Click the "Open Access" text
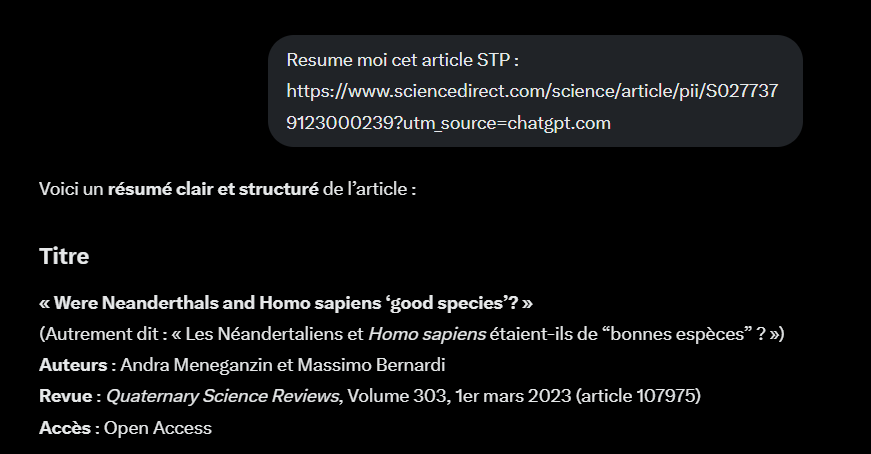 tap(158, 429)
